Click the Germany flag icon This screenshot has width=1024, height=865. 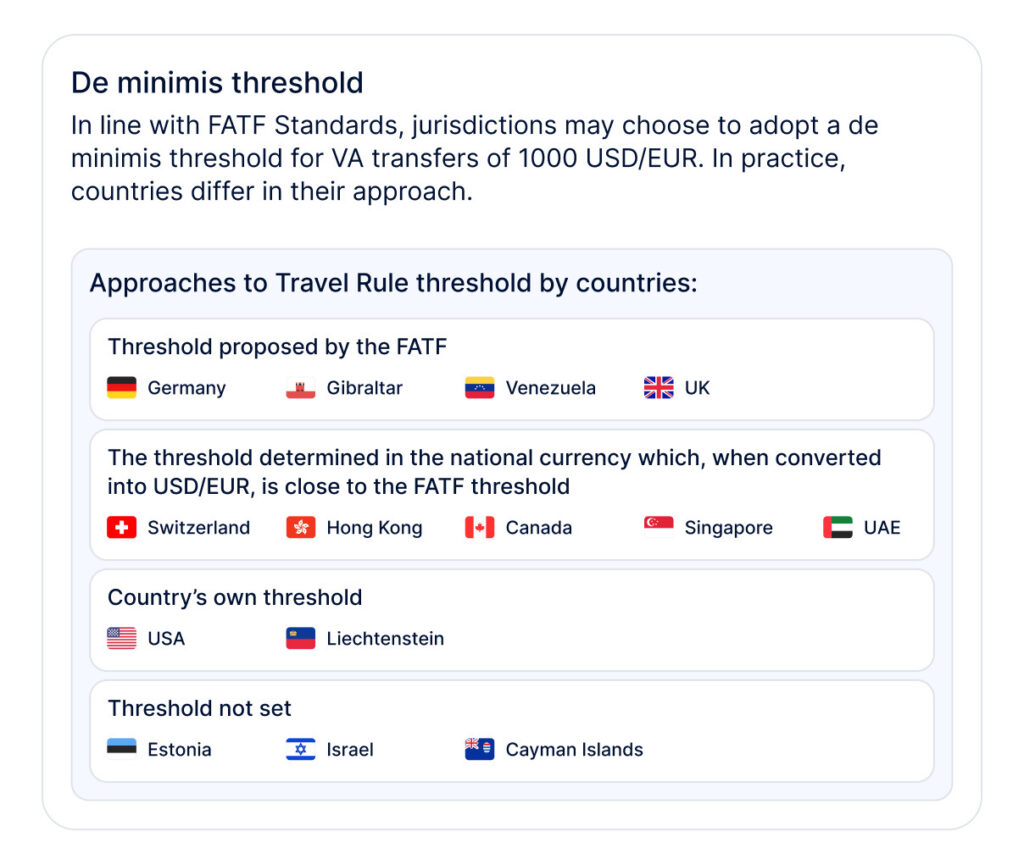click(x=121, y=387)
